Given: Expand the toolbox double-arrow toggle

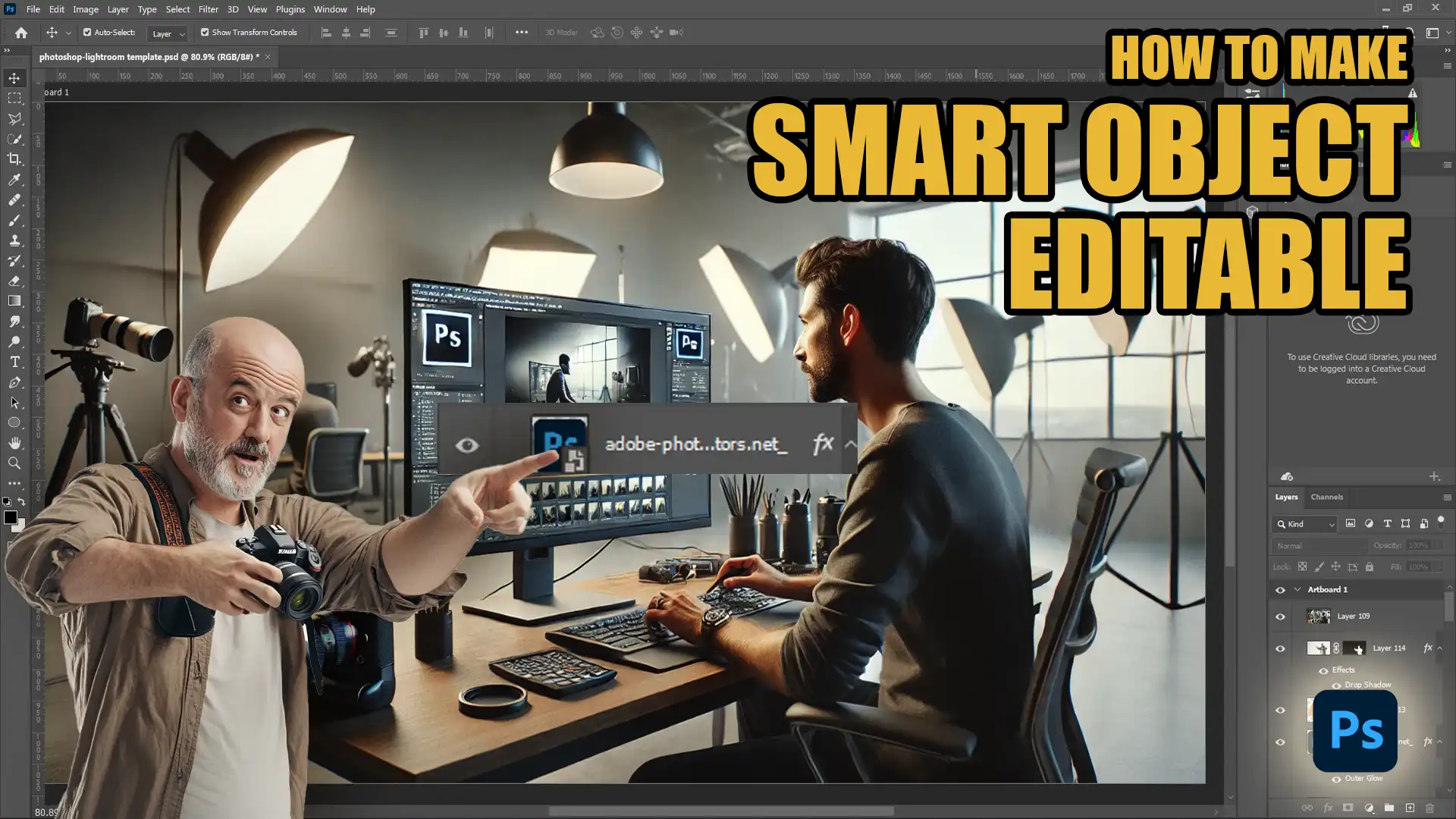Looking at the screenshot, I should 7,50.
